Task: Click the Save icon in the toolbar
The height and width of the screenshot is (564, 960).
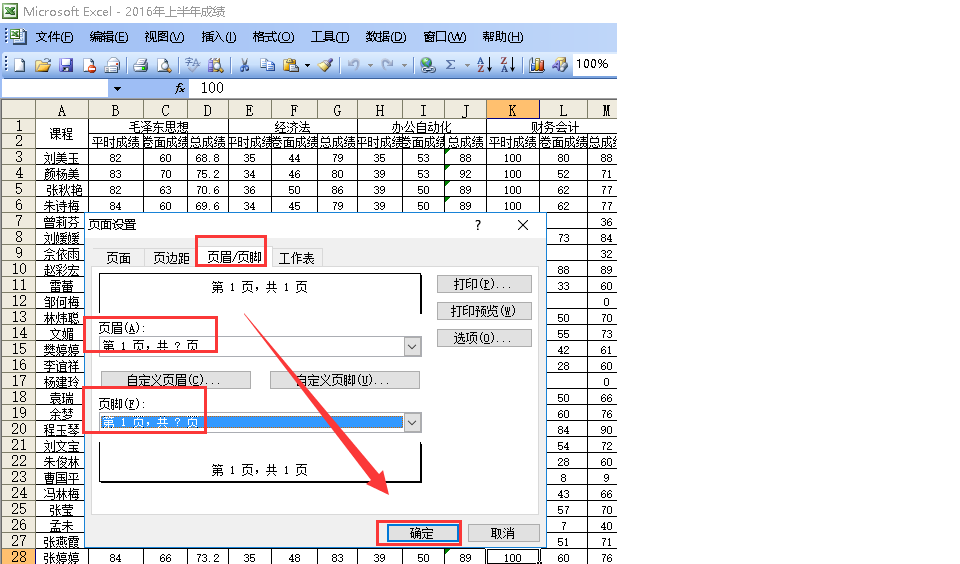Action: (x=66, y=65)
